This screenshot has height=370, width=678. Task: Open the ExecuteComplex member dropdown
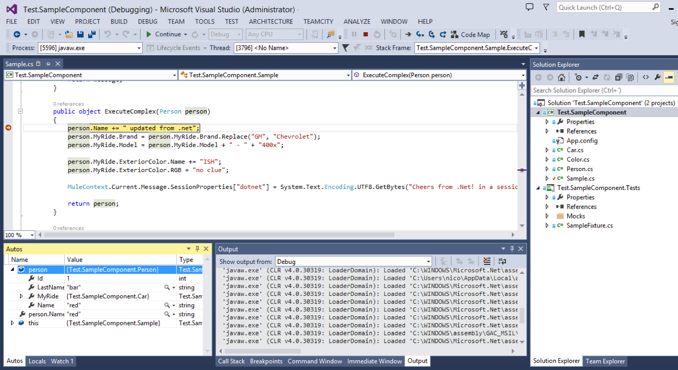[439, 75]
